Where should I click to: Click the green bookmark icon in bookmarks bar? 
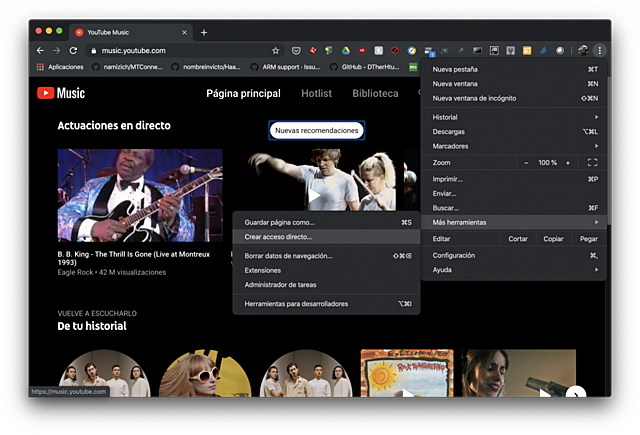point(413,67)
